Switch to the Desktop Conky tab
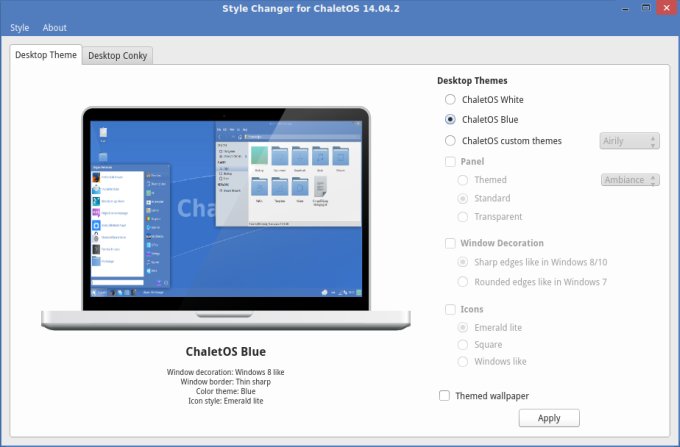The width and height of the screenshot is (680, 447). pyautogui.click(x=119, y=56)
